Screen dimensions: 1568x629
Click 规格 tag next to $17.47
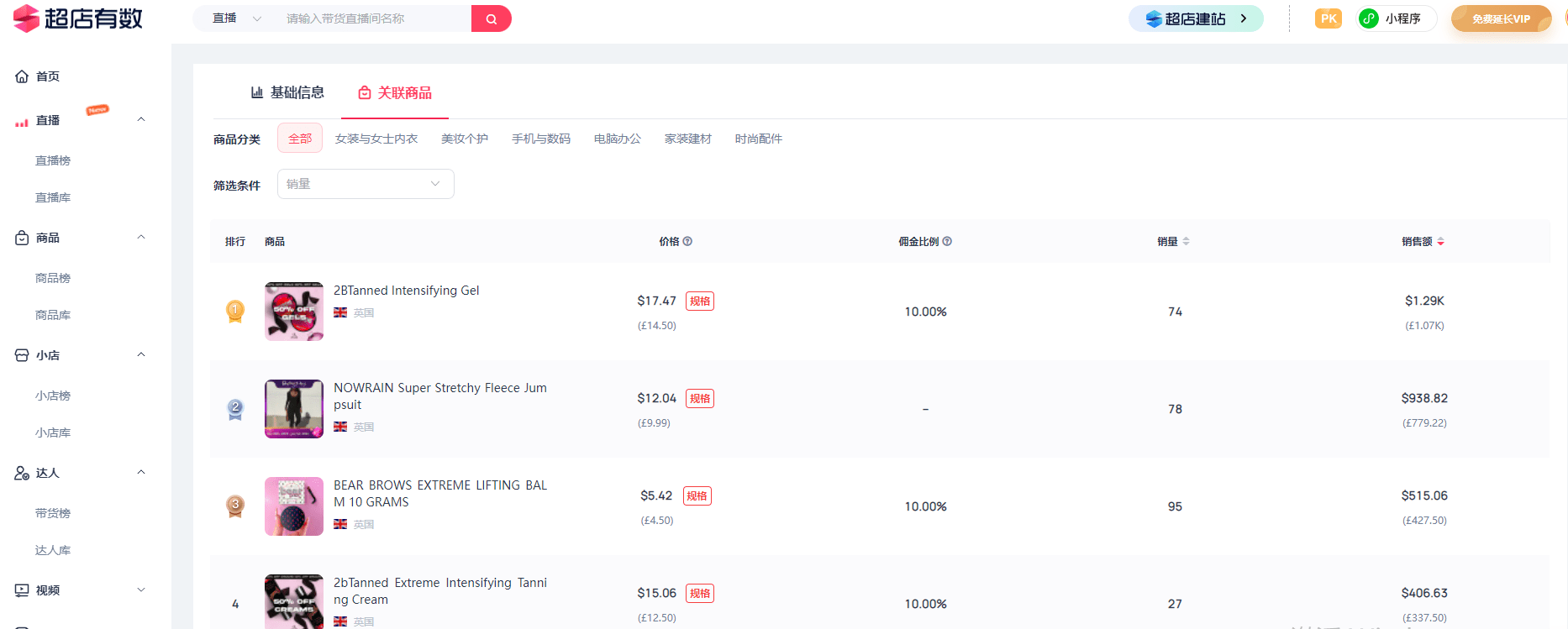point(700,301)
